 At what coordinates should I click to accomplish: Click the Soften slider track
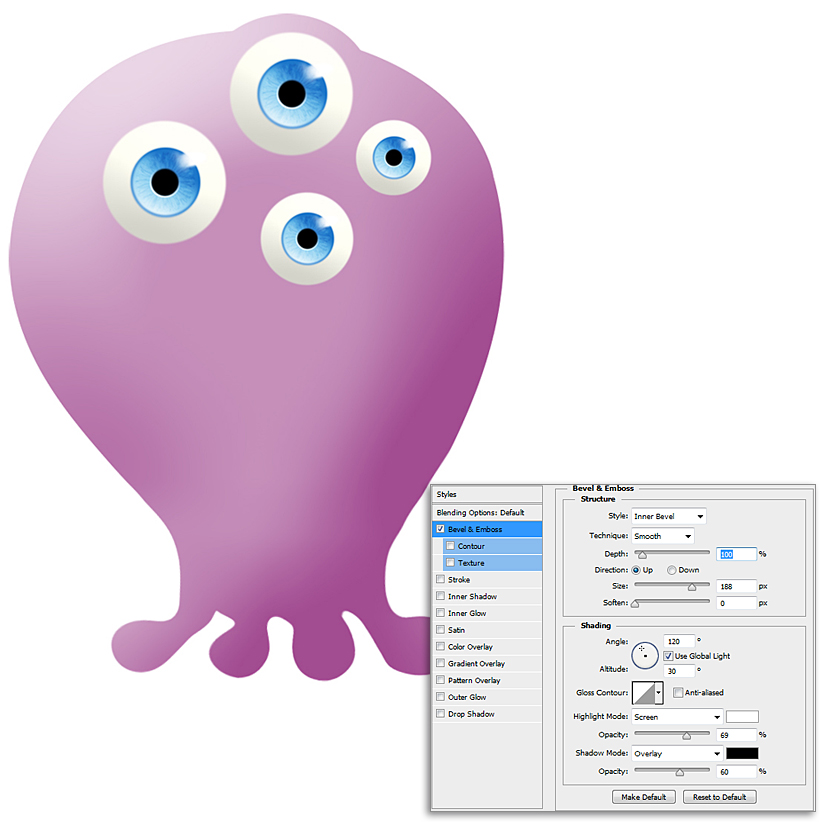click(x=672, y=601)
